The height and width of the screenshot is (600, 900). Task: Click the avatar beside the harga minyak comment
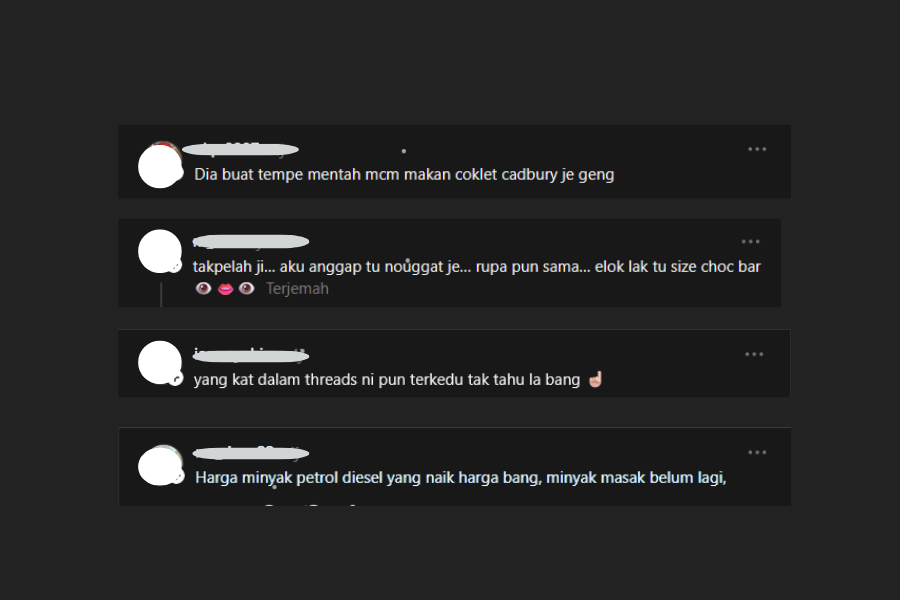pos(160,466)
